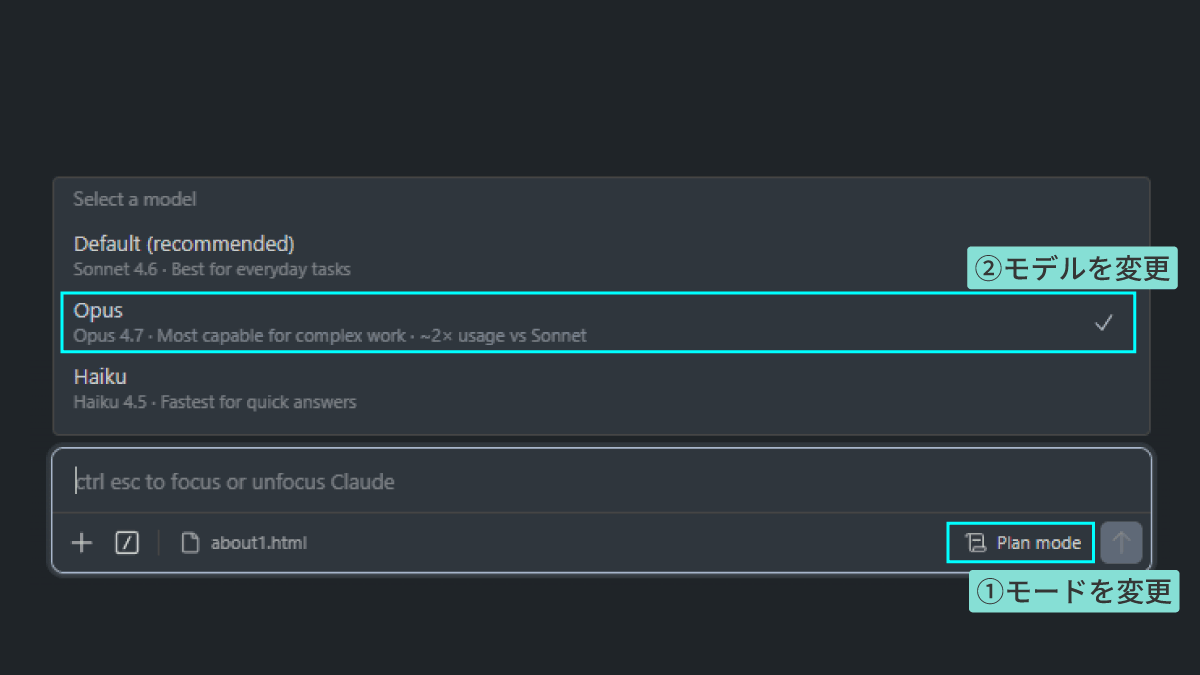1200x675 pixels.
Task: Open slash commands with the slash icon
Action: coord(127,543)
